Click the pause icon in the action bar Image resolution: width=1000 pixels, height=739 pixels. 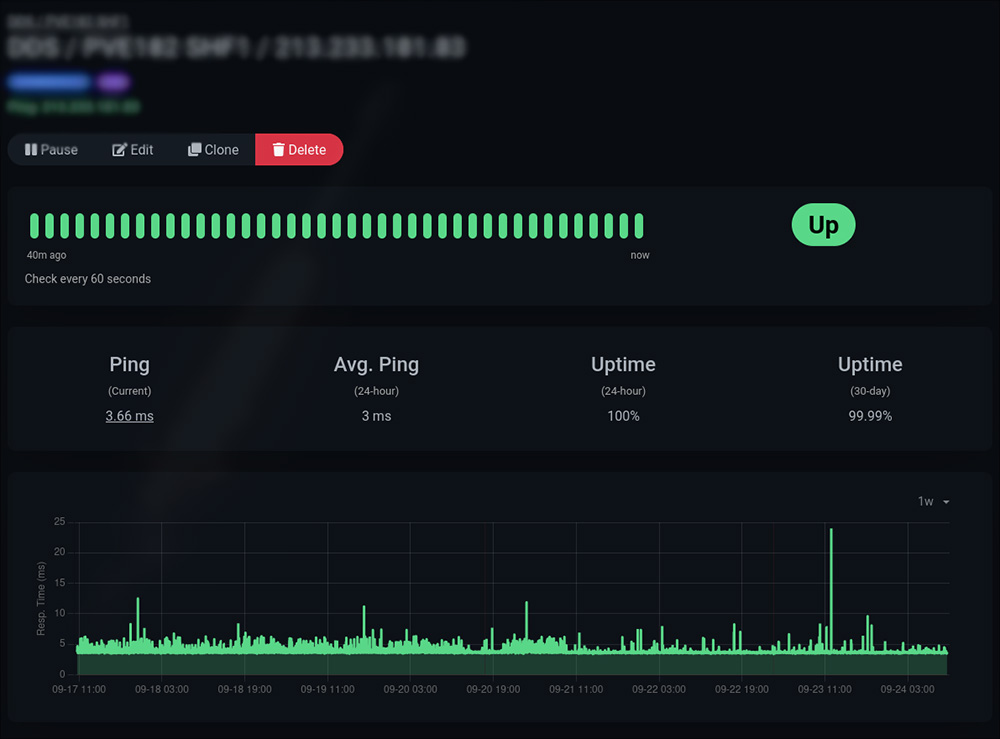click(x=31, y=150)
